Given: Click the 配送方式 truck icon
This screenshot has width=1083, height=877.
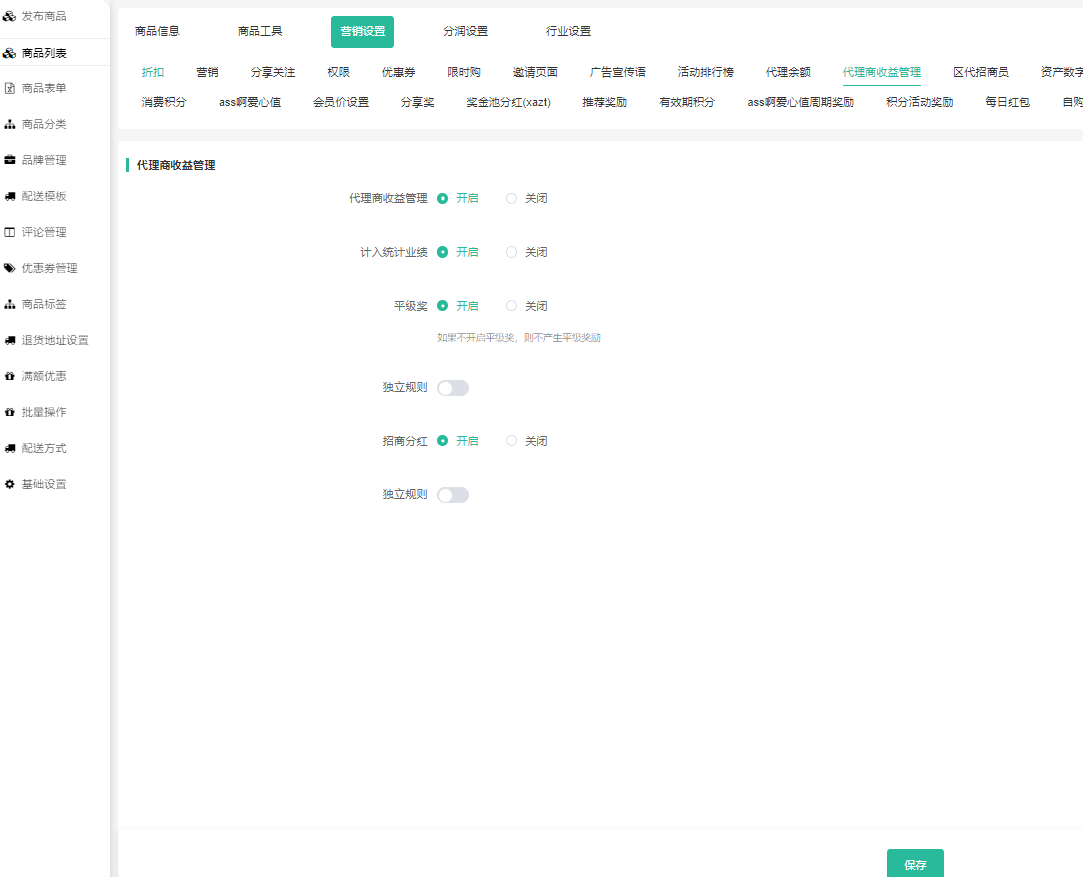Looking at the screenshot, I should tap(10, 448).
